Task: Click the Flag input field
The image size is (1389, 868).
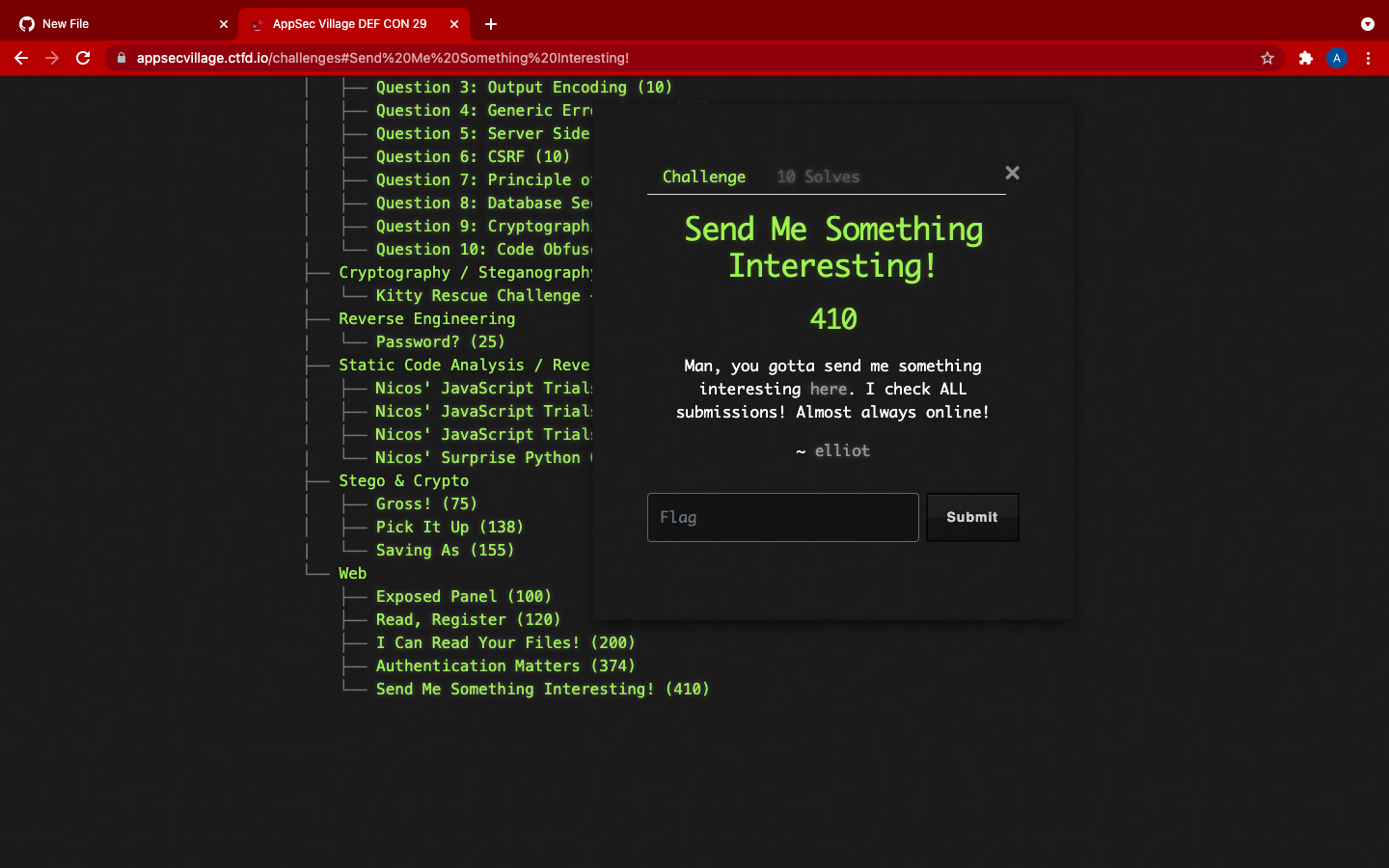Action: pyautogui.click(x=783, y=517)
